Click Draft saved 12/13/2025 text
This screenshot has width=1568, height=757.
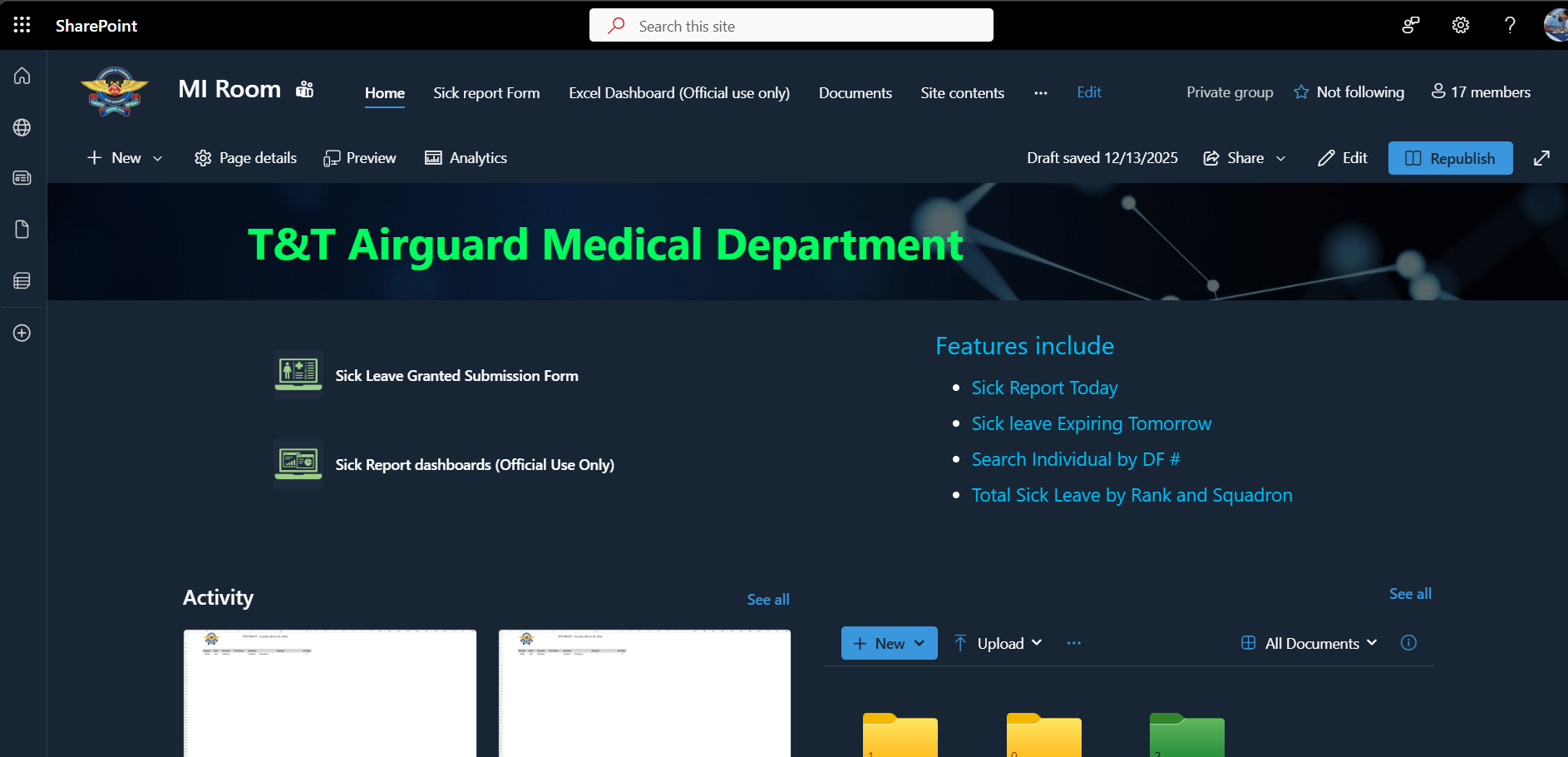tap(1102, 158)
